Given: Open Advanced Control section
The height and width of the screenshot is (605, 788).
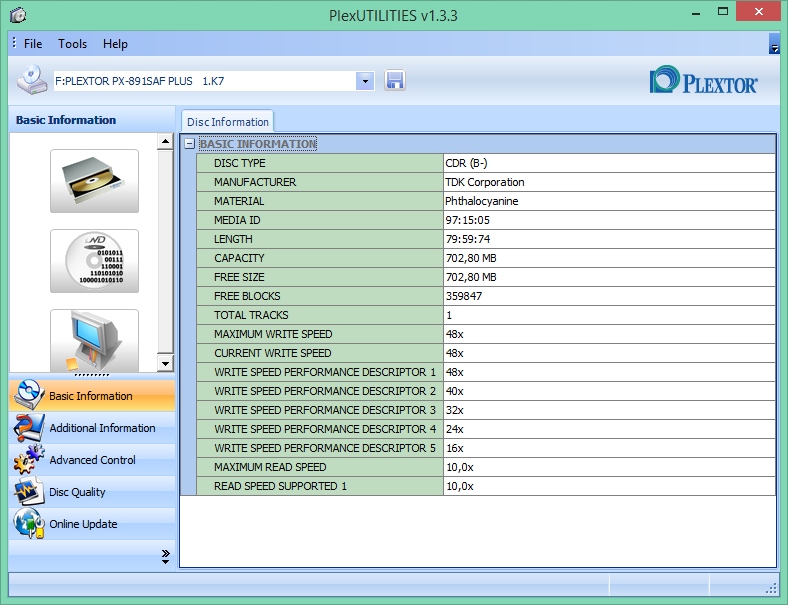Looking at the screenshot, I should [x=92, y=460].
